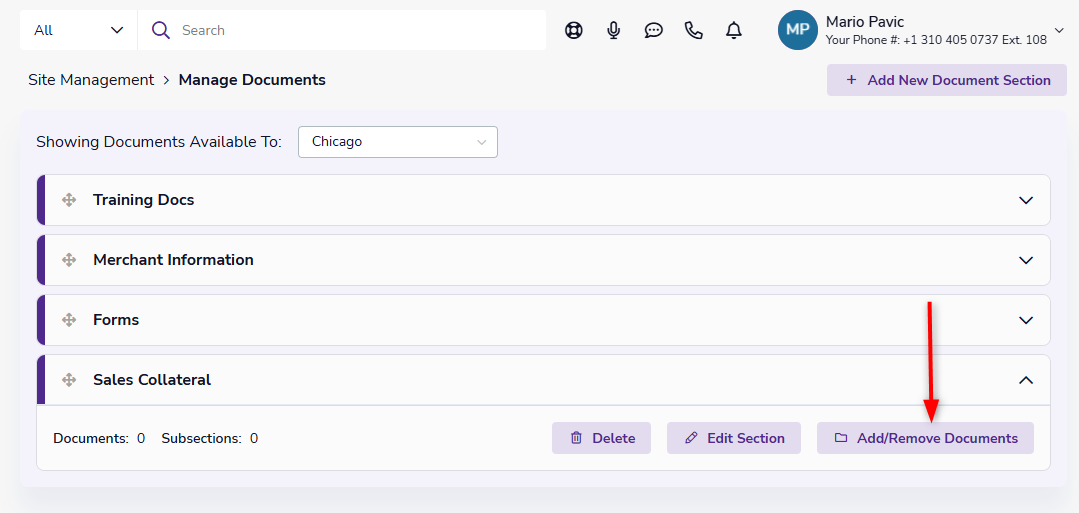Expand the Forms section
This screenshot has height=513, width=1079.
(x=1026, y=320)
